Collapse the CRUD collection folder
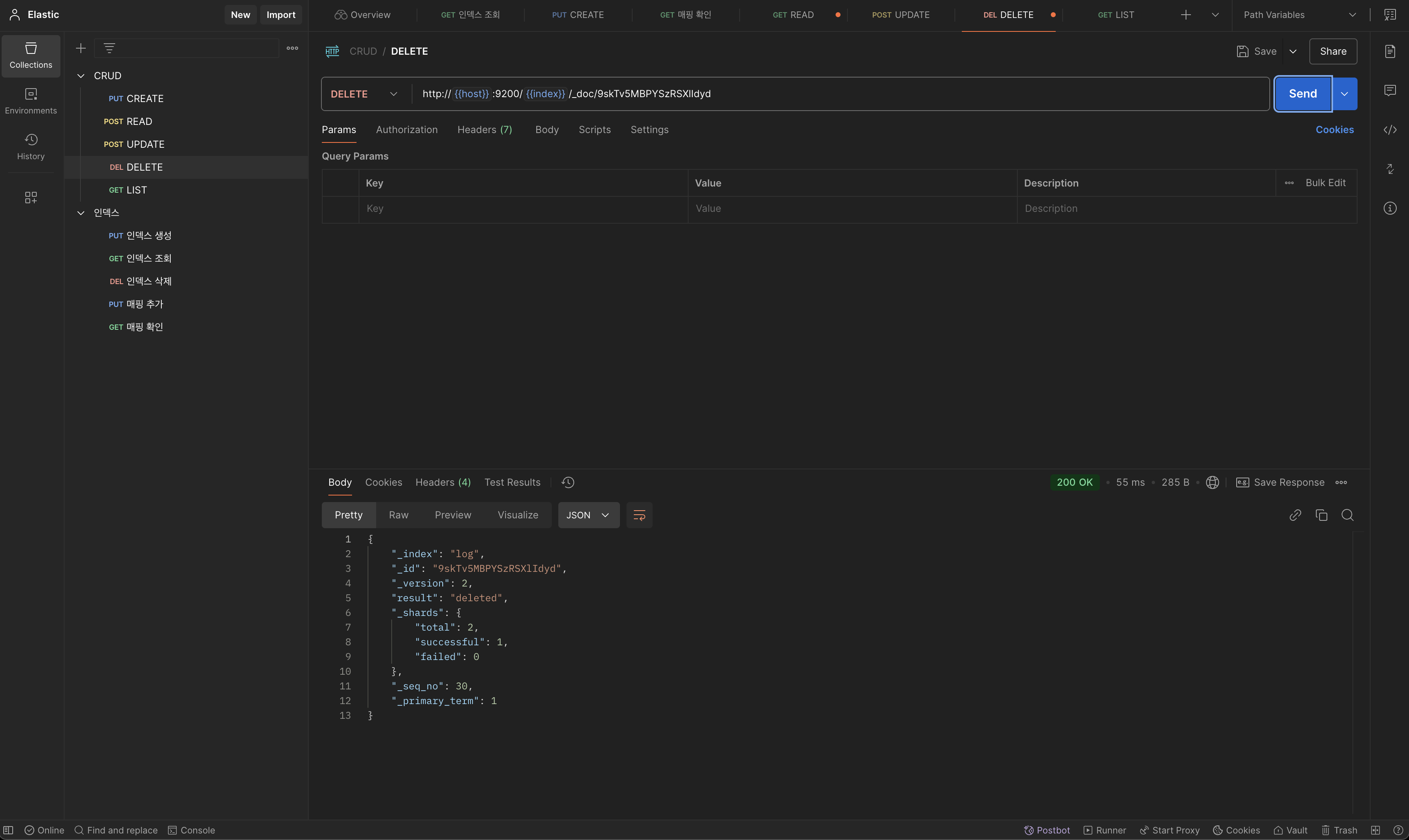The height and width of the screenshot is (840, 1409). [81, 76]
